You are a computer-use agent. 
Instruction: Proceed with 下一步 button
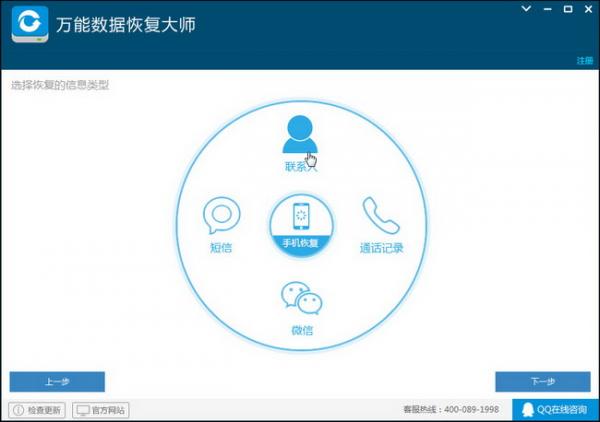coord(543,381)
